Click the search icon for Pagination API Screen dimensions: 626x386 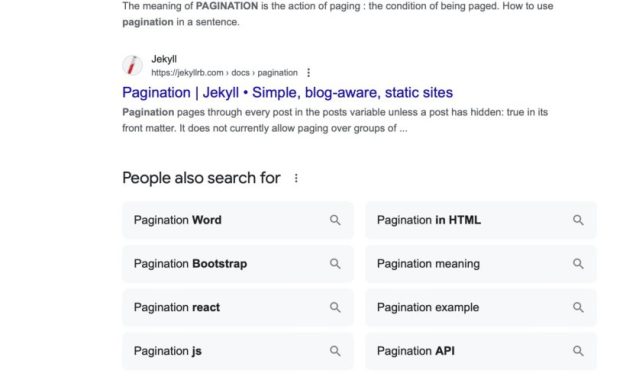[578, 351]
